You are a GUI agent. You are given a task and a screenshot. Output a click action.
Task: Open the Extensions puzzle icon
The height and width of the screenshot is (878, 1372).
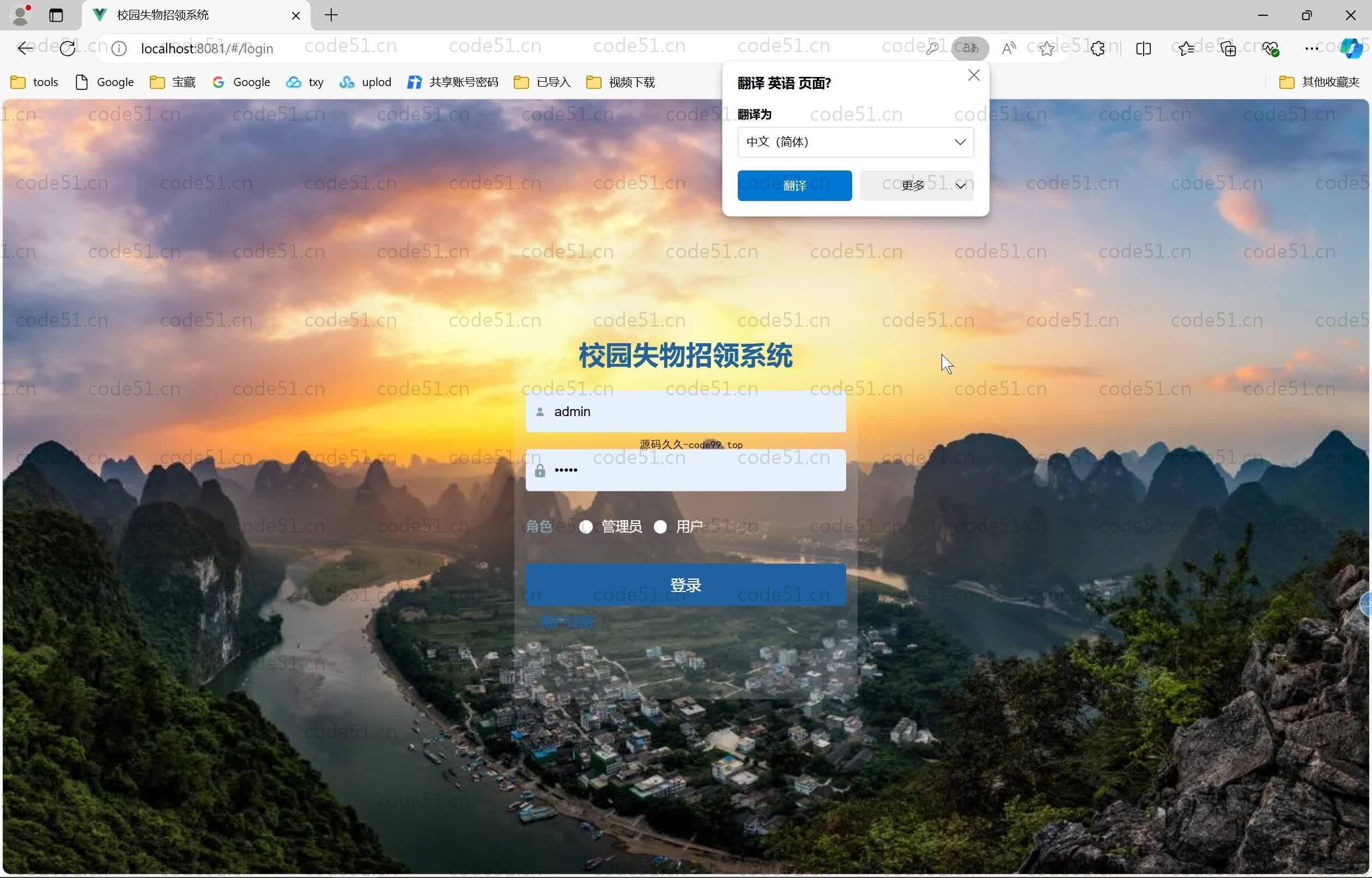coord(1098,48)
